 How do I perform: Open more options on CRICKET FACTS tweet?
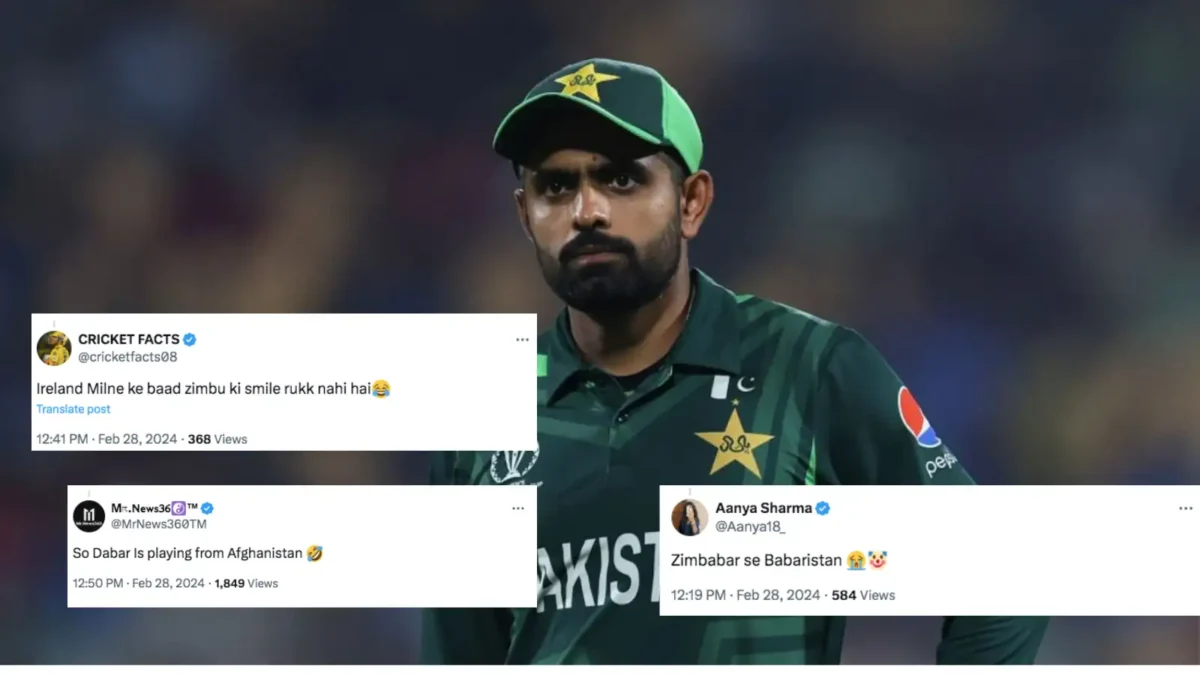522,340
